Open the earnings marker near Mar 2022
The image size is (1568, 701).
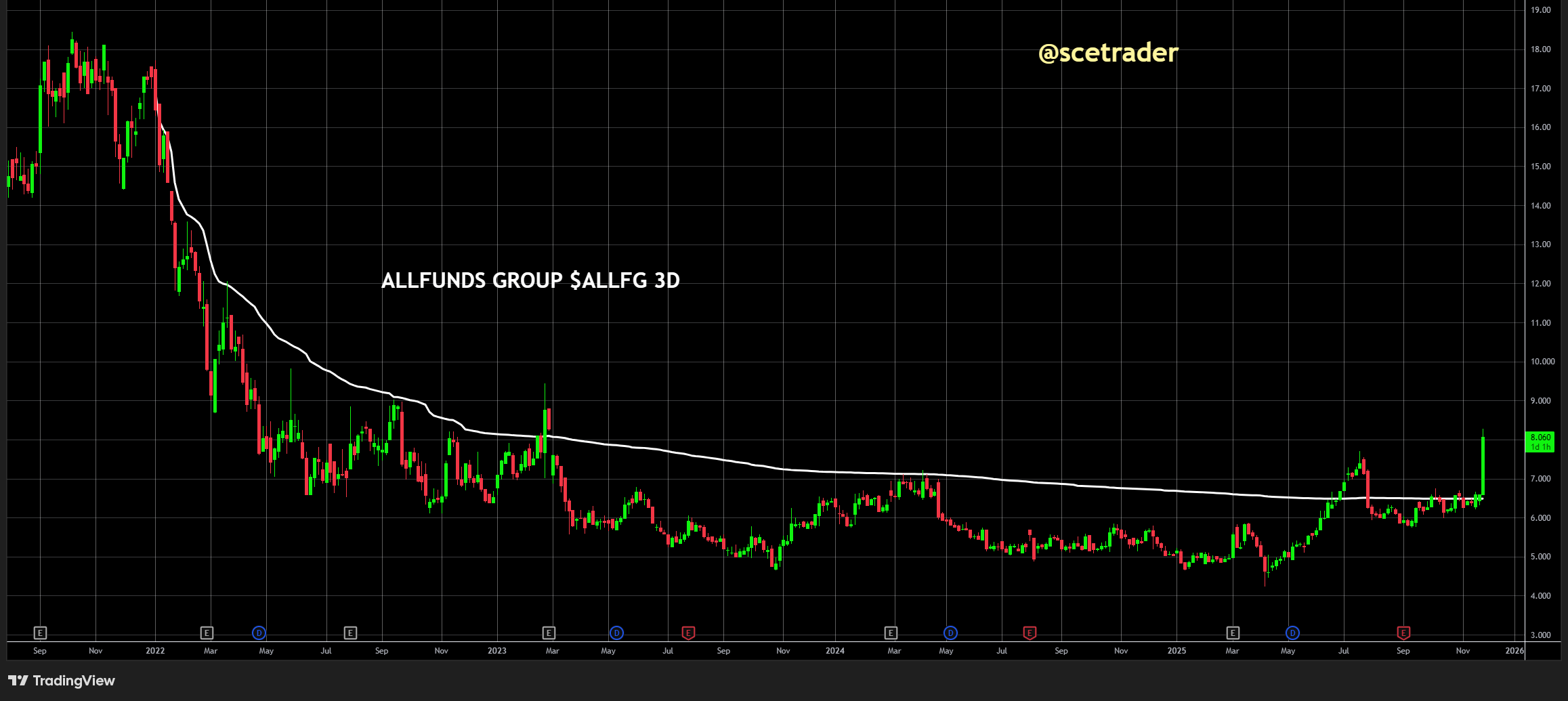coord(207,633)
